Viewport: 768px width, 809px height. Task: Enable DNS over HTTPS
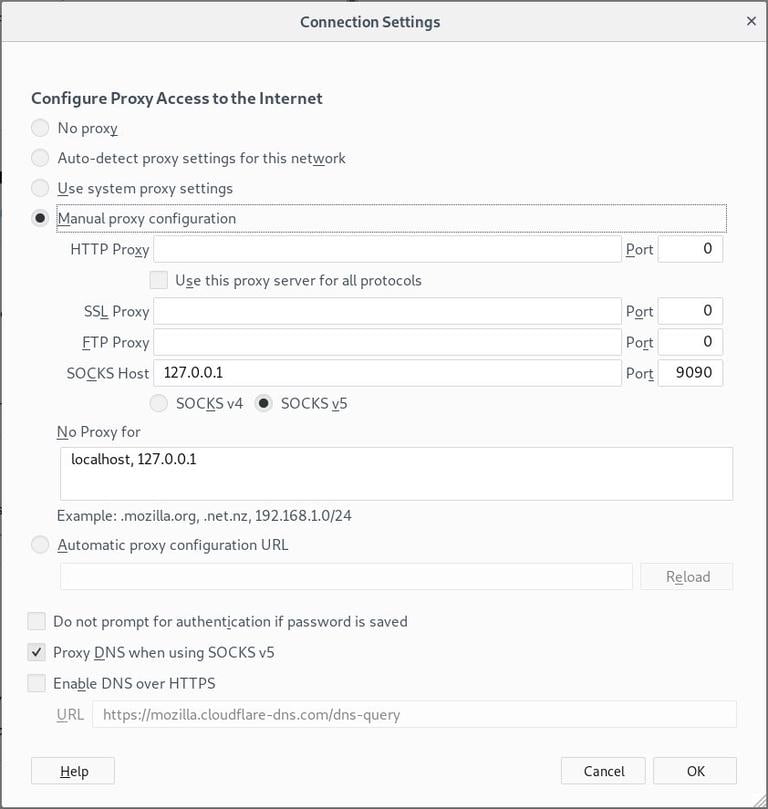point(37,683)
